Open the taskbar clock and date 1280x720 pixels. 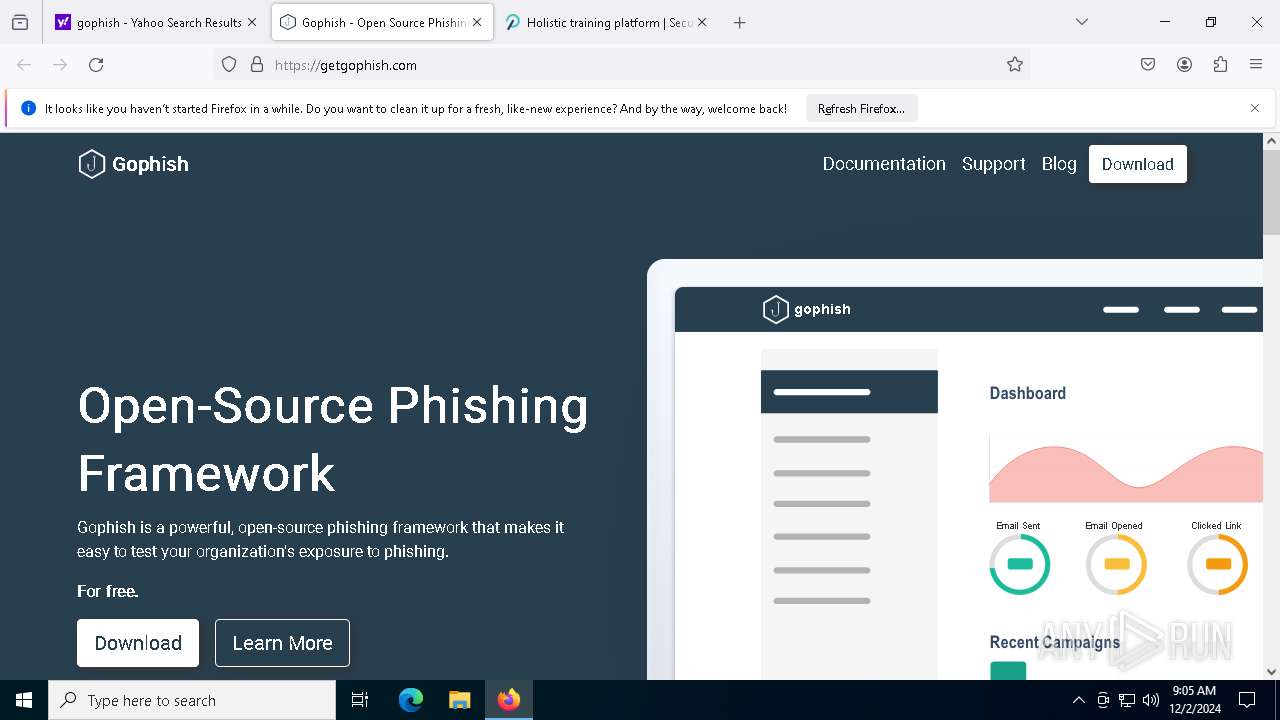(x=1194, y=700)
